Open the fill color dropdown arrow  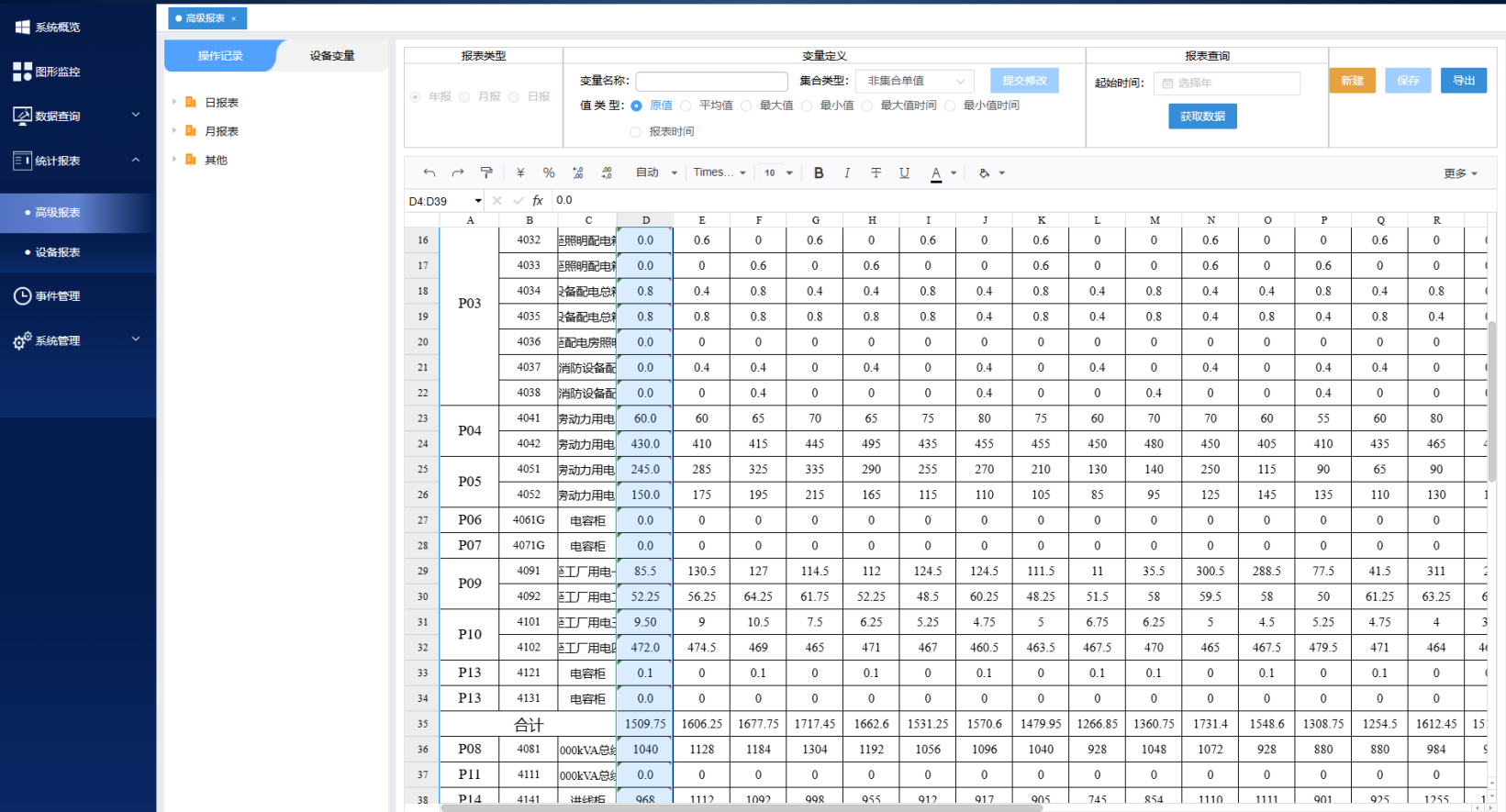pyautogui.click(x=1002, y=173)
